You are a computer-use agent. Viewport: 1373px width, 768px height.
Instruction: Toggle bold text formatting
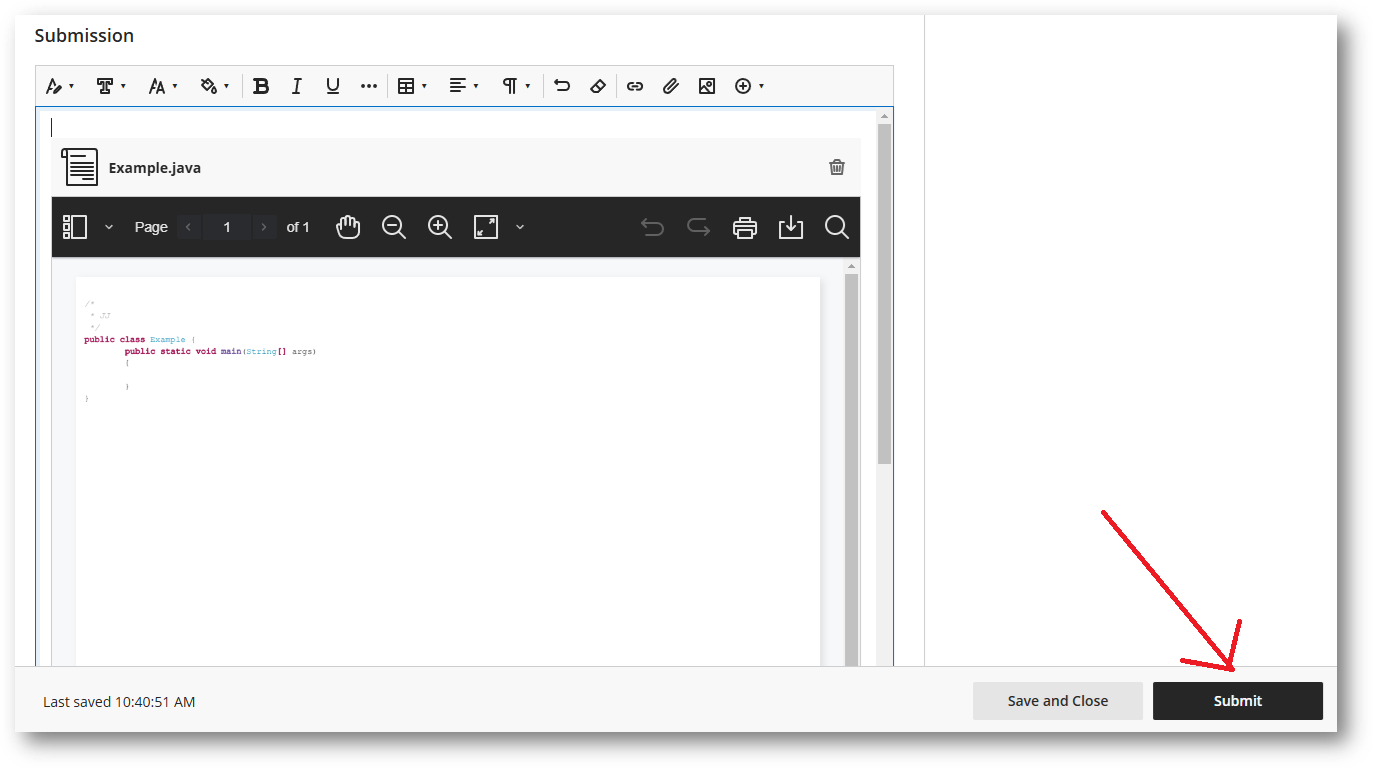coord(261,86)
